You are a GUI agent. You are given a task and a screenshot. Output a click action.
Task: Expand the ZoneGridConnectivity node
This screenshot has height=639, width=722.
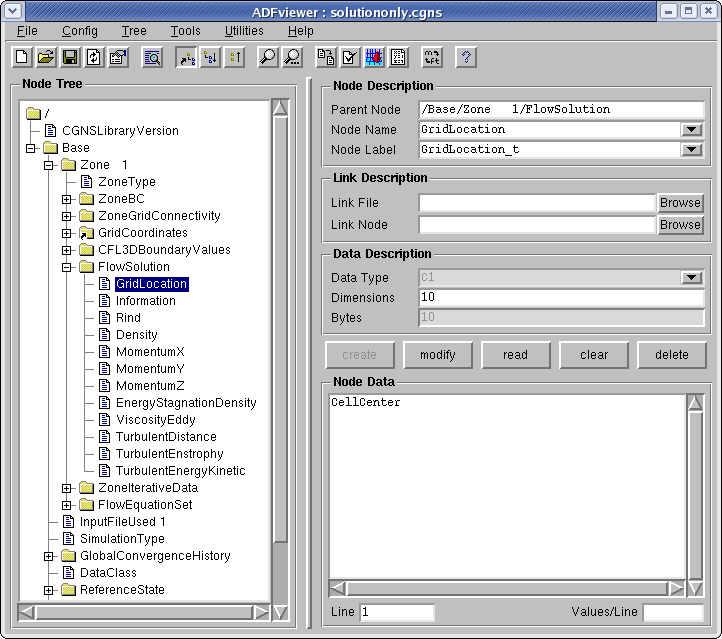click(67, 216)
